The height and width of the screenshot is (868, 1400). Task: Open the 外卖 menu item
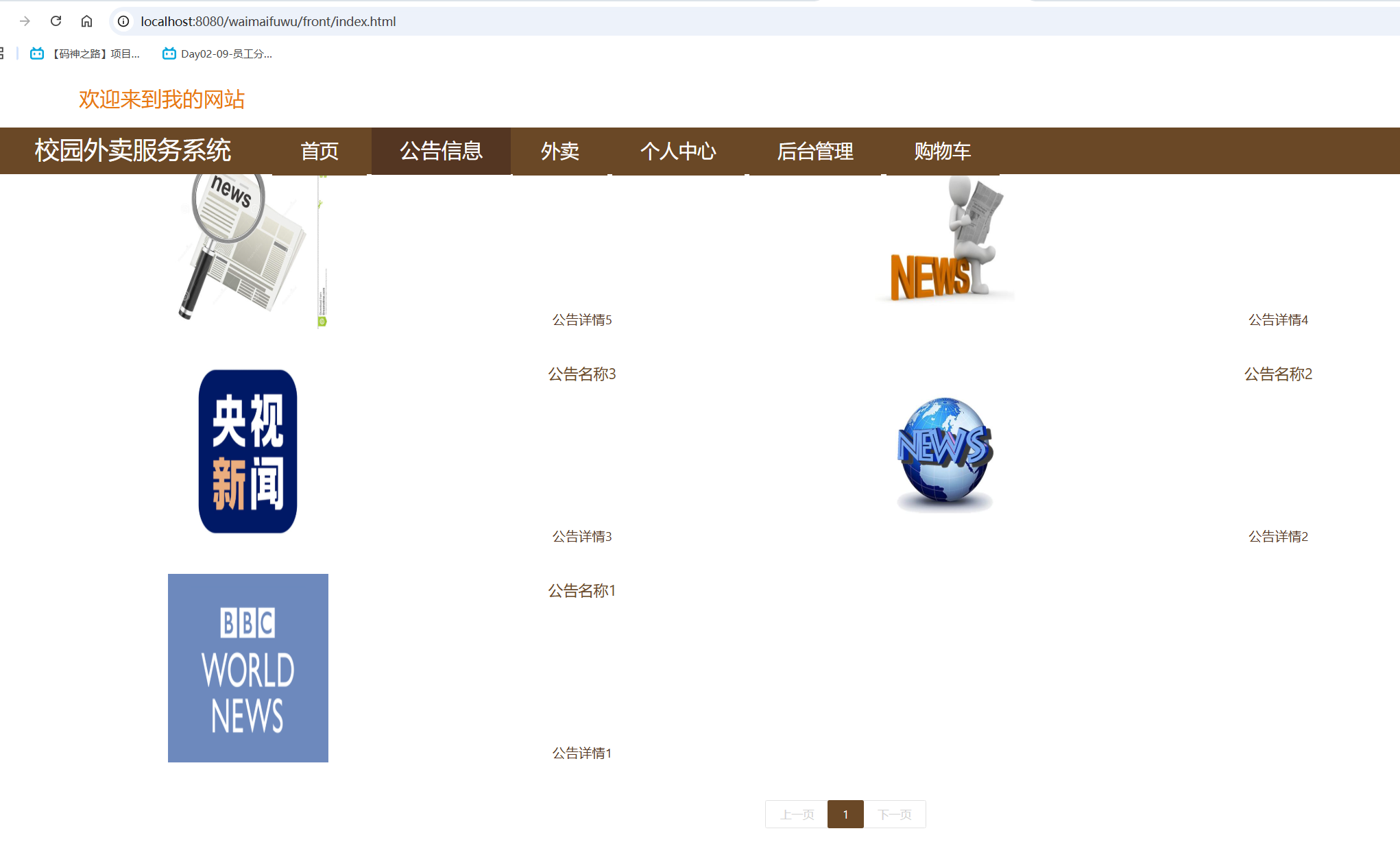tap(560, 151)
